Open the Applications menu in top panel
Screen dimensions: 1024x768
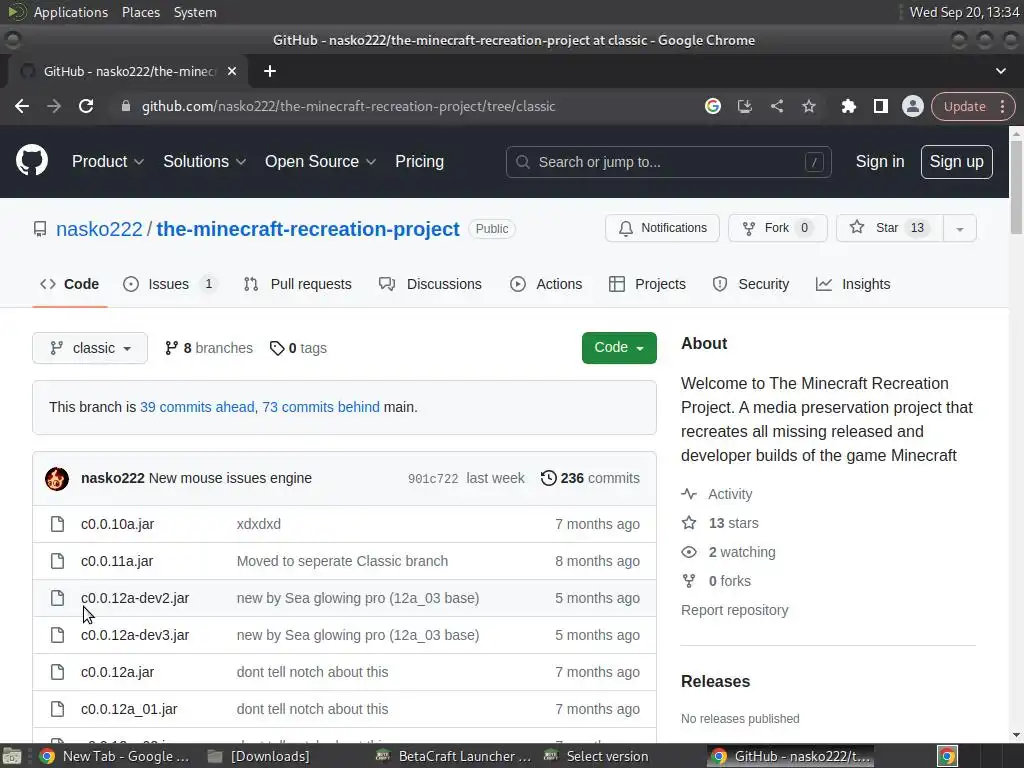pos(71,12)
